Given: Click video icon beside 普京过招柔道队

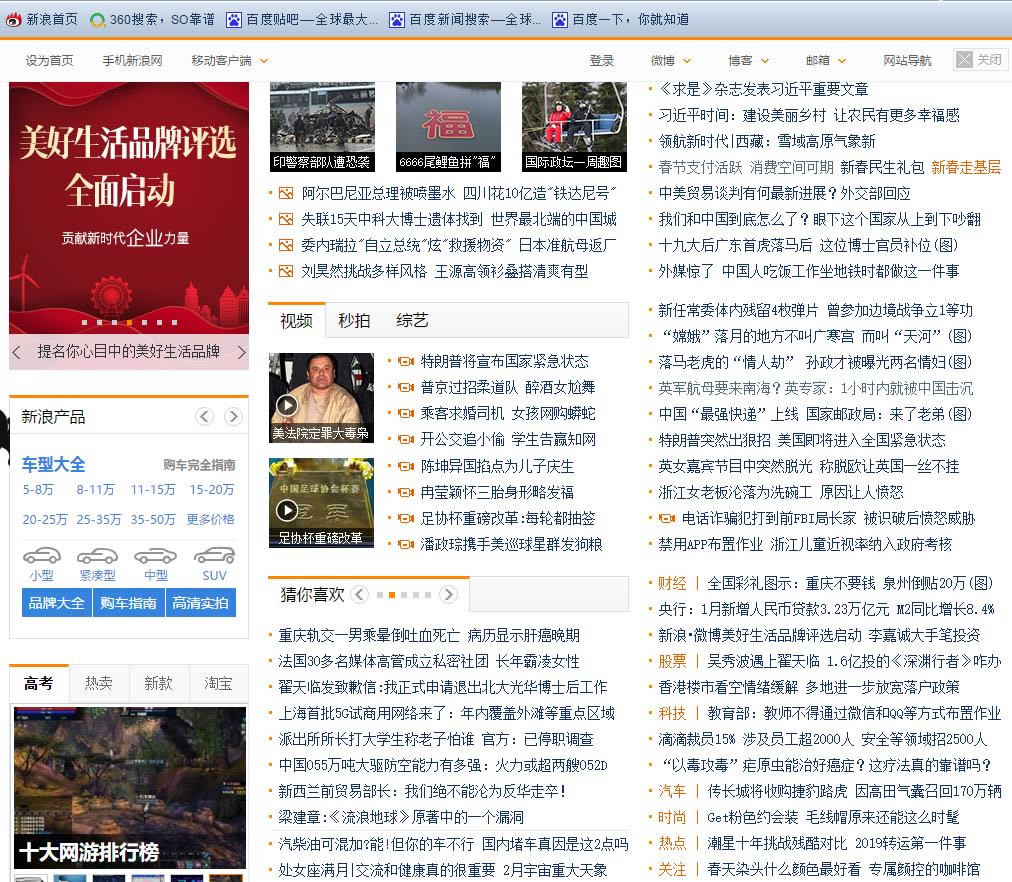Looking at the screenshot, I should [405, 387].
